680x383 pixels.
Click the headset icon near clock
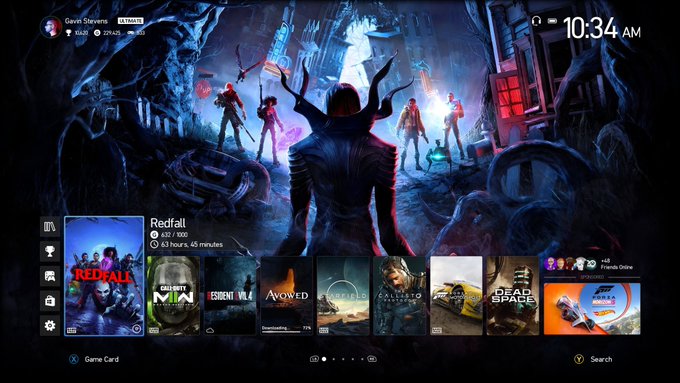tap(536, 21)
